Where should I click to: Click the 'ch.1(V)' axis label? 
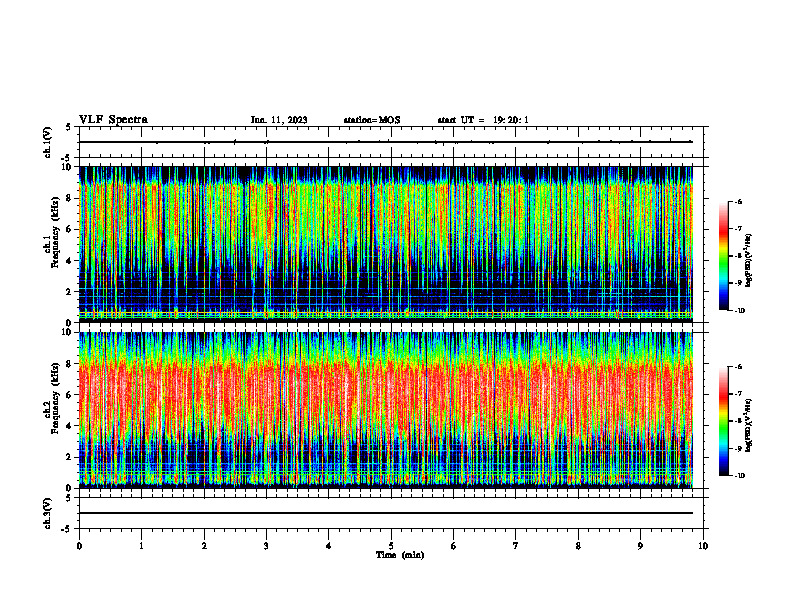click(48, 142)
